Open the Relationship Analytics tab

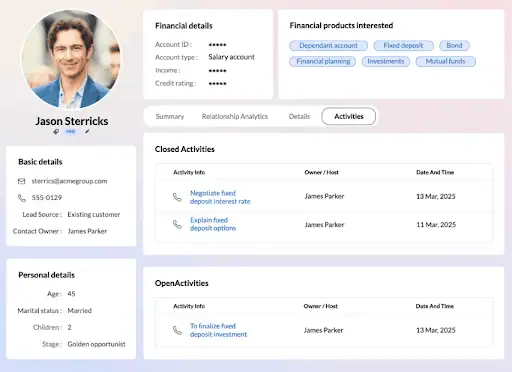[235, 116]
